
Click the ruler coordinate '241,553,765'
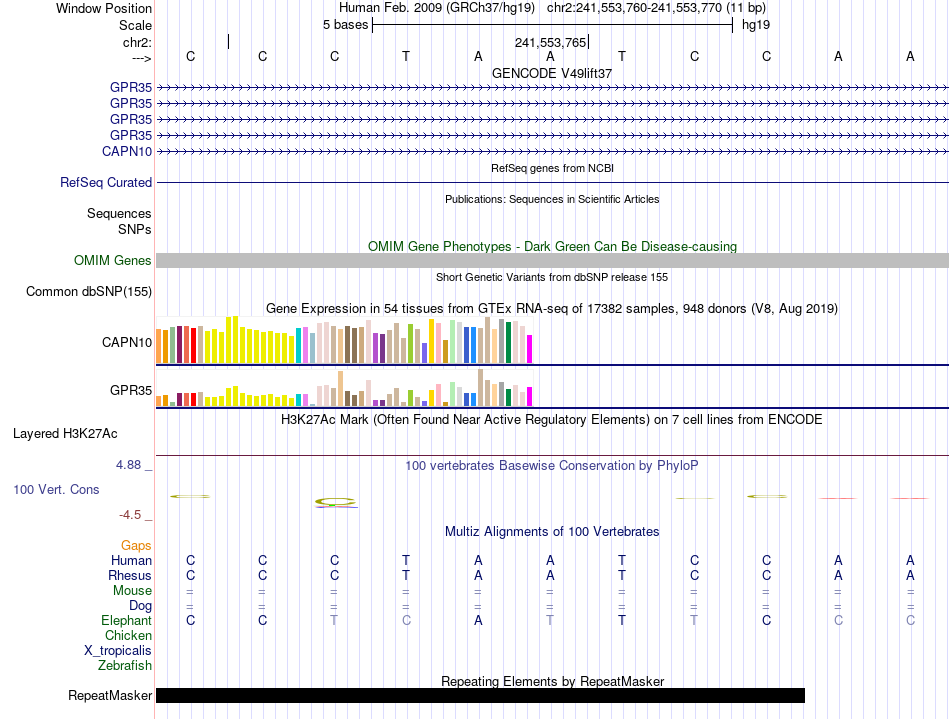tap(550, 42)
